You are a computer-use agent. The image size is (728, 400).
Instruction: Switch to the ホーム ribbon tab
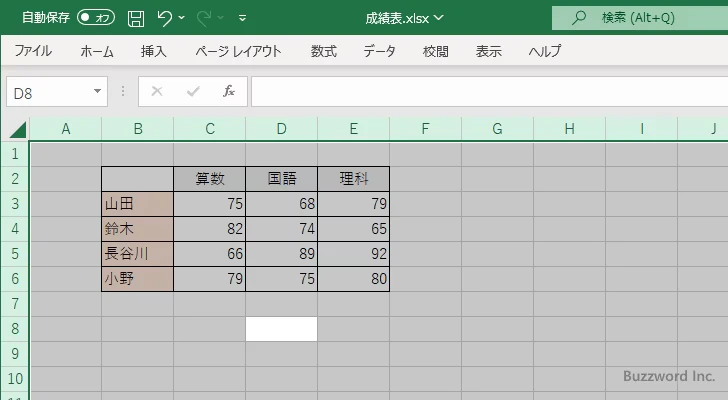97,51
